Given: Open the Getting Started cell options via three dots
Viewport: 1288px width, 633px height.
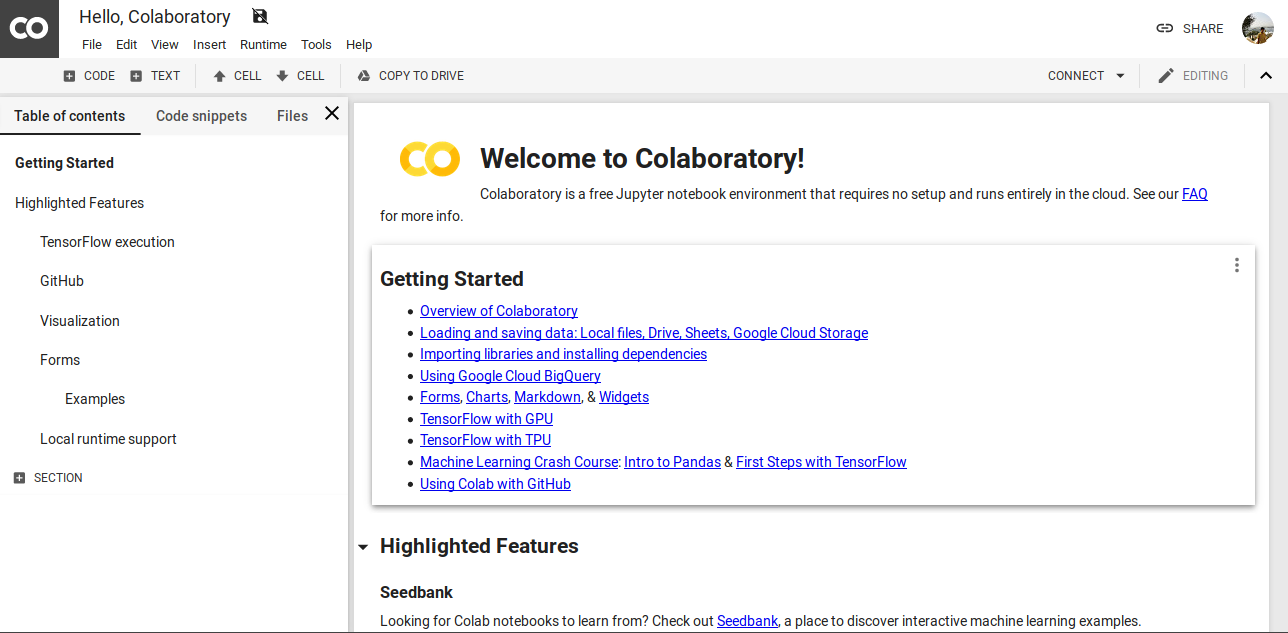Looking at the screenshot, I should point(1236,265).
